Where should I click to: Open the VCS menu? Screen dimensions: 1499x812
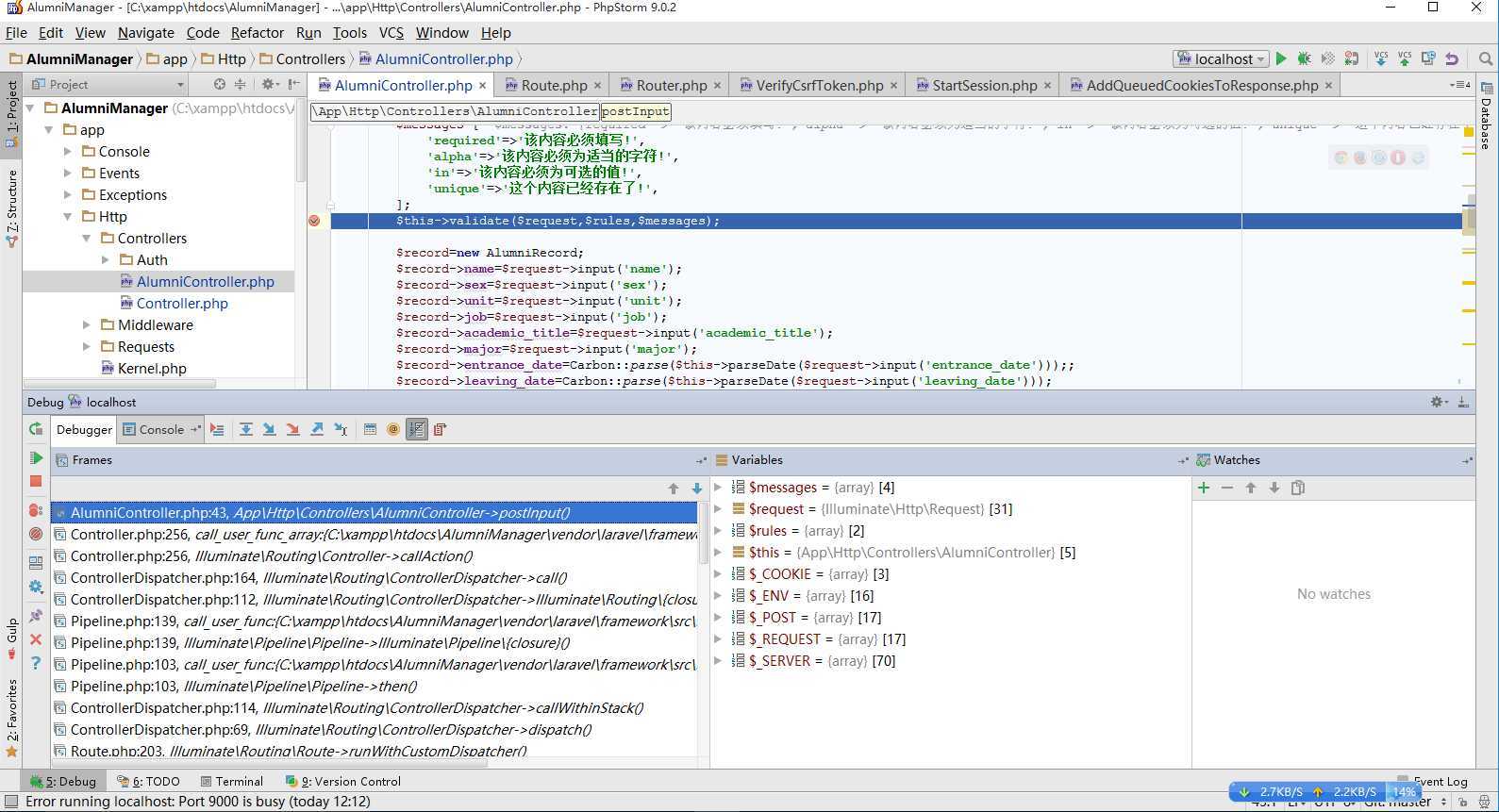tap(391, 32)
